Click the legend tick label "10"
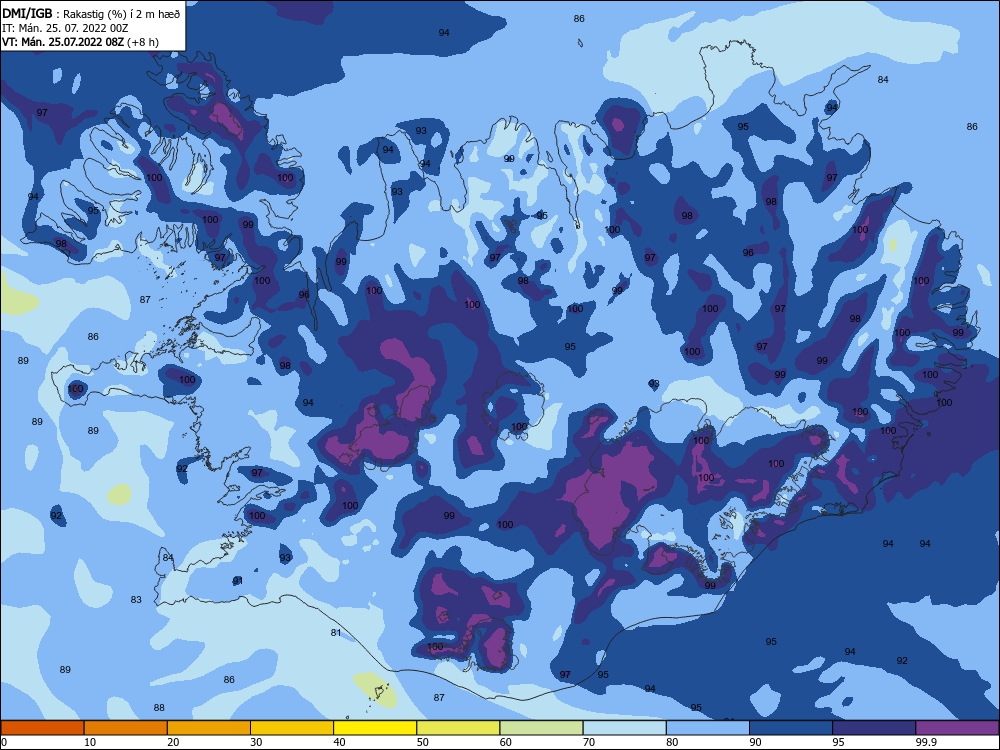Image resolution: width=1000 pixels, height=750 pixels. click(x=90, y=742)
